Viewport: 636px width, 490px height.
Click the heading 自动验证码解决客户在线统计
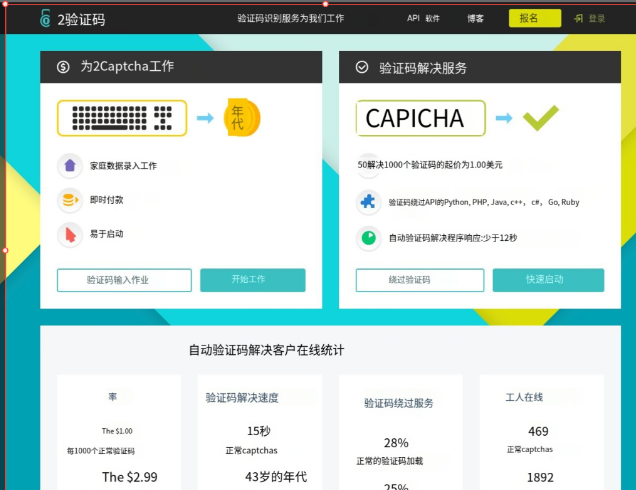[x=266, y=350]
